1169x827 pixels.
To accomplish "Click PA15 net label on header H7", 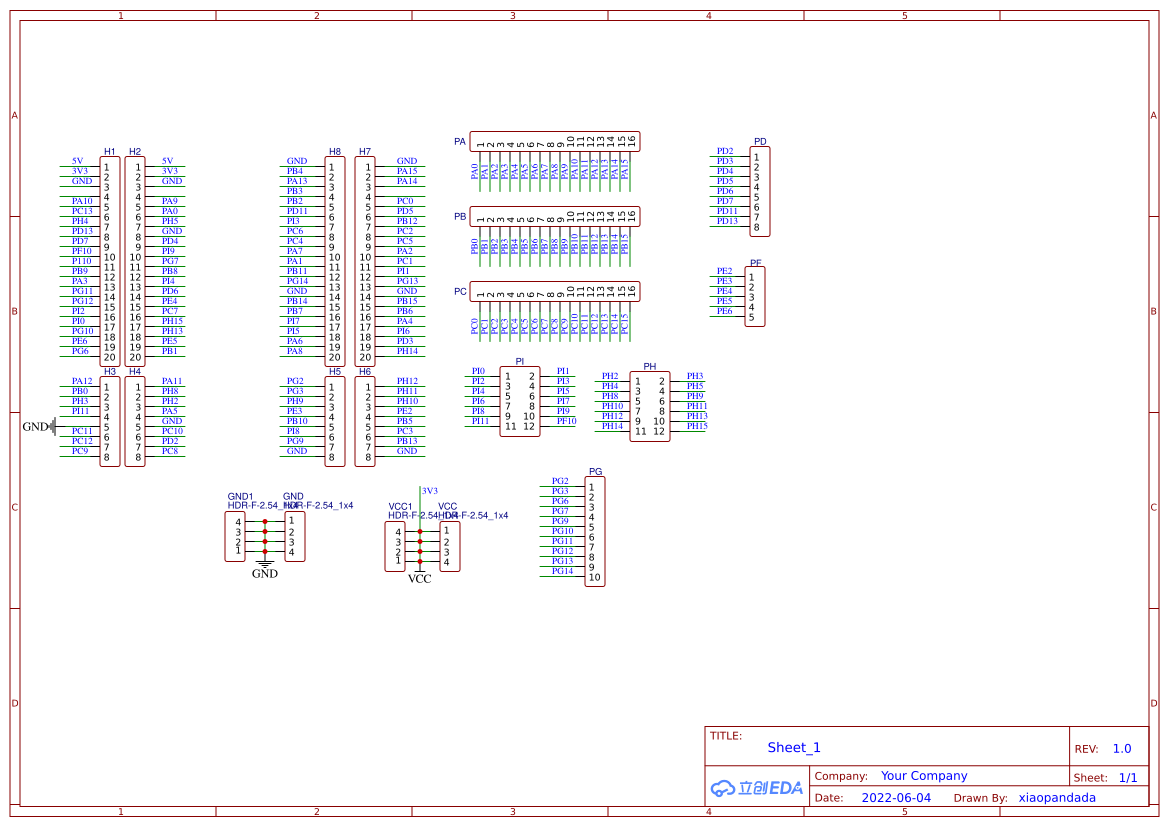I will [x=407, y=172].
